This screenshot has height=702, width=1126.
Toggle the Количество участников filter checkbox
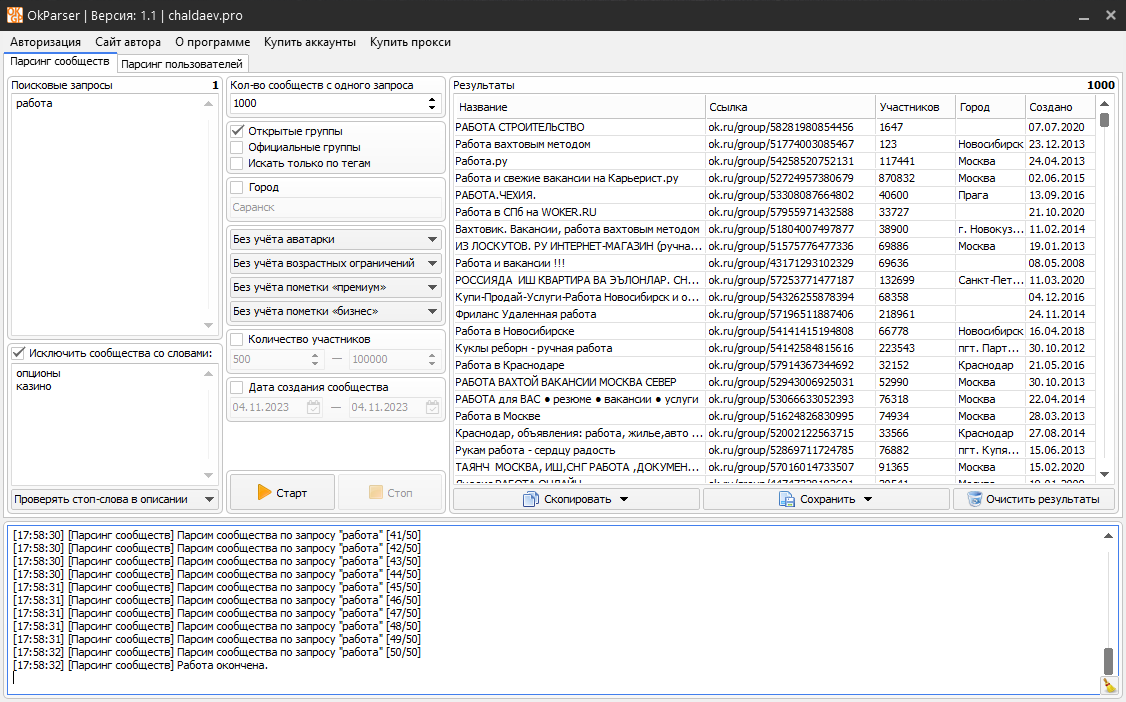[x=237, y=339]
